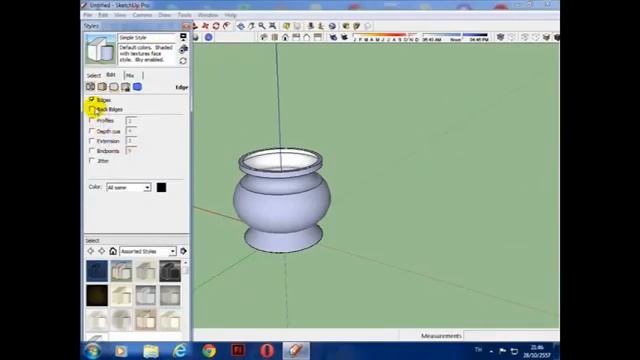Switch to the Mix tab in Styles

coord(130,76)
